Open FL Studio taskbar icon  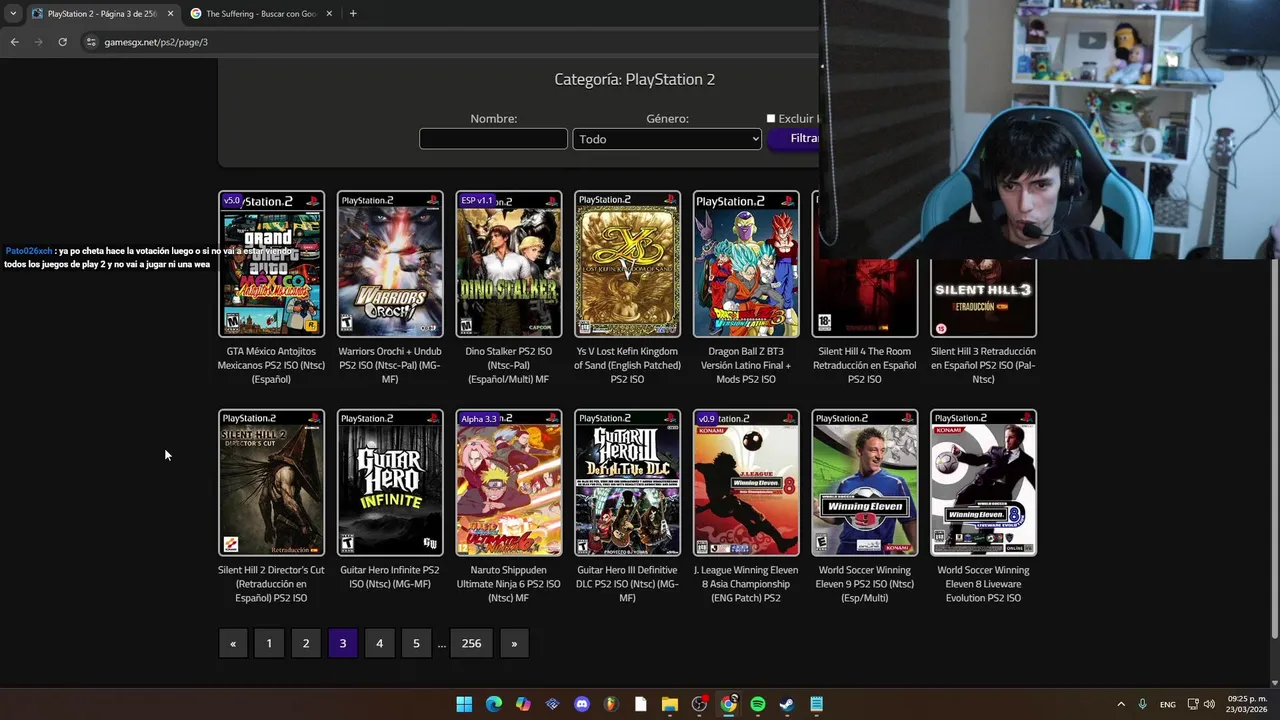(x=611, y=704)
